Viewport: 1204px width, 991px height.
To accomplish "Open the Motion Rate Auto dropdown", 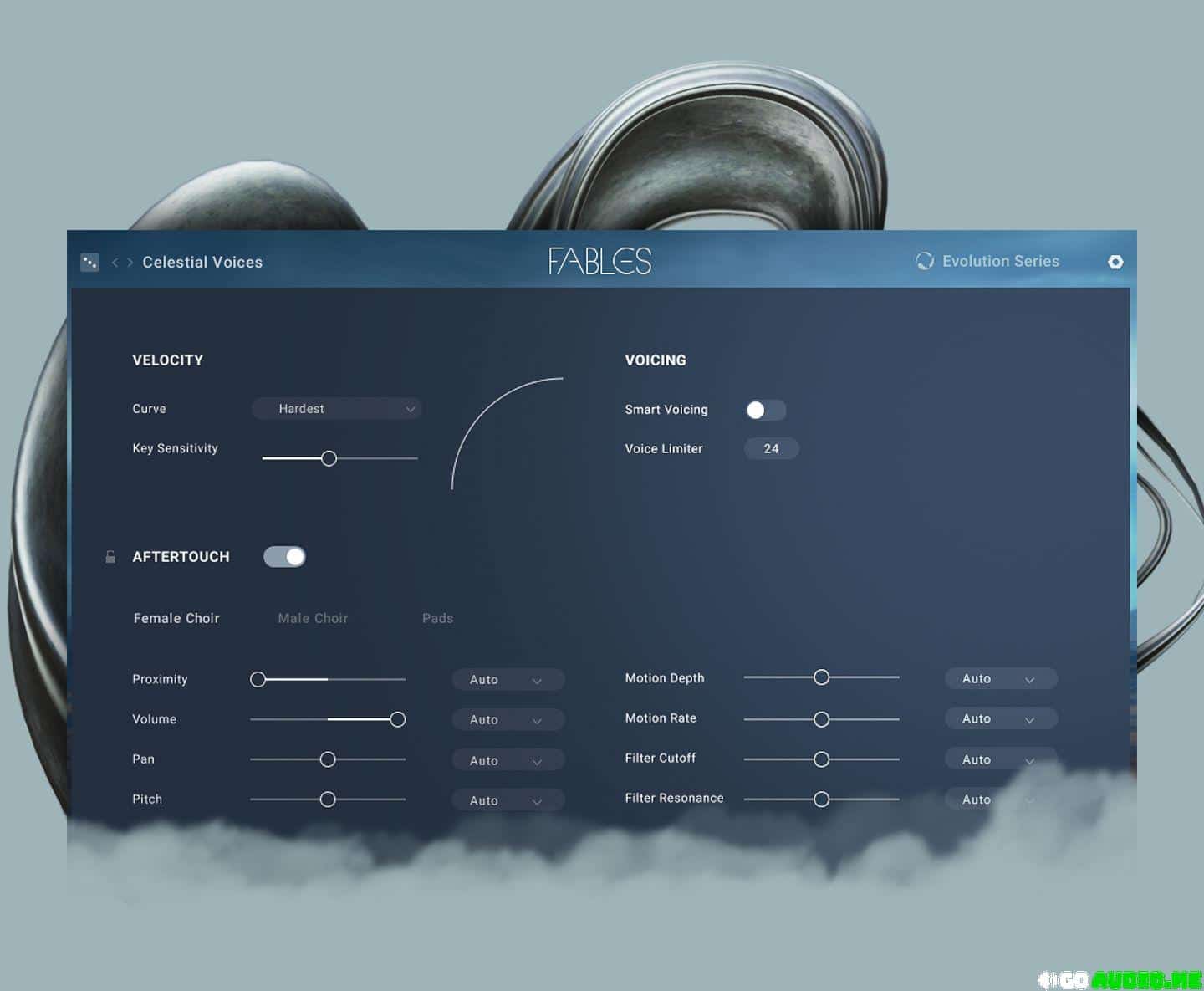I will 1001,719.
